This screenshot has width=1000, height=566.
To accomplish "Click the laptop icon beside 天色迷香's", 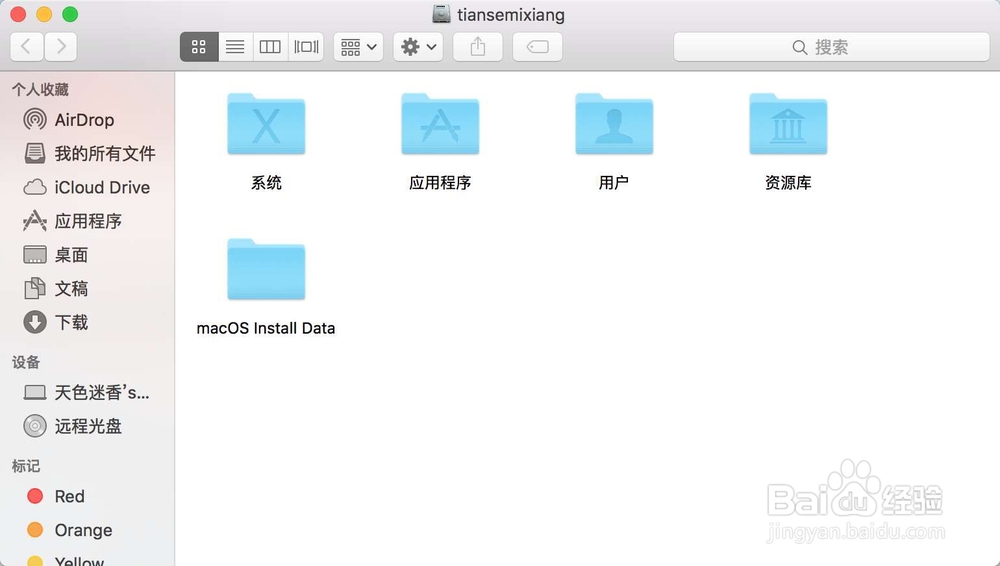I will [x=35, y=392].
